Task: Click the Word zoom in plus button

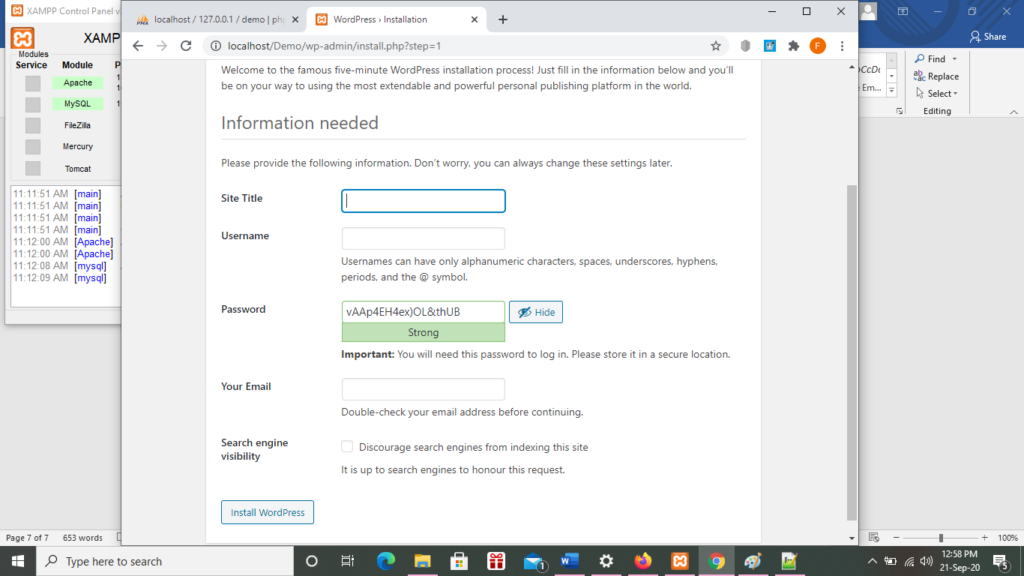Action: [984, 537]
